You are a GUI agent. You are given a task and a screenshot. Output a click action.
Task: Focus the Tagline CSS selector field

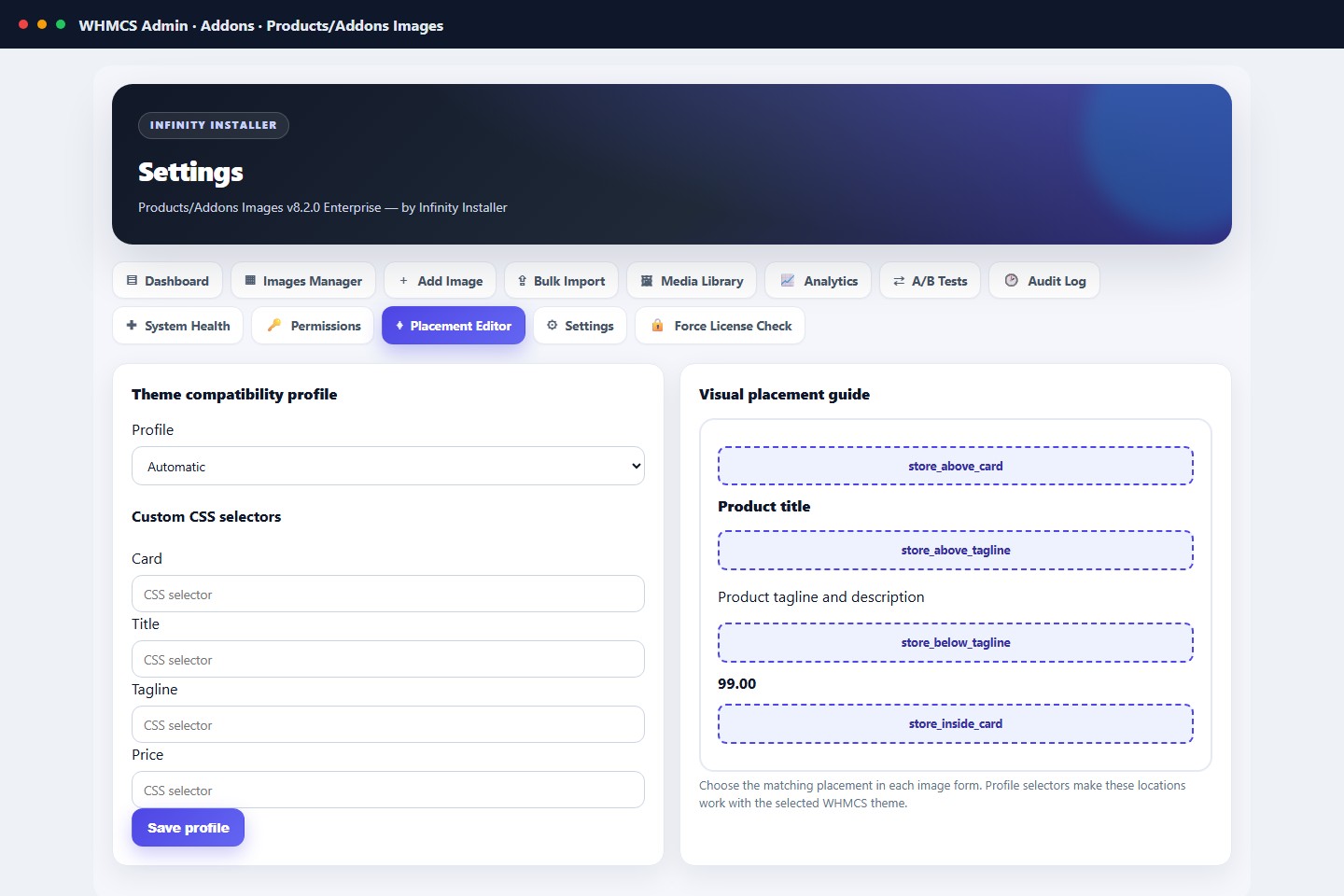pos(388,724)
